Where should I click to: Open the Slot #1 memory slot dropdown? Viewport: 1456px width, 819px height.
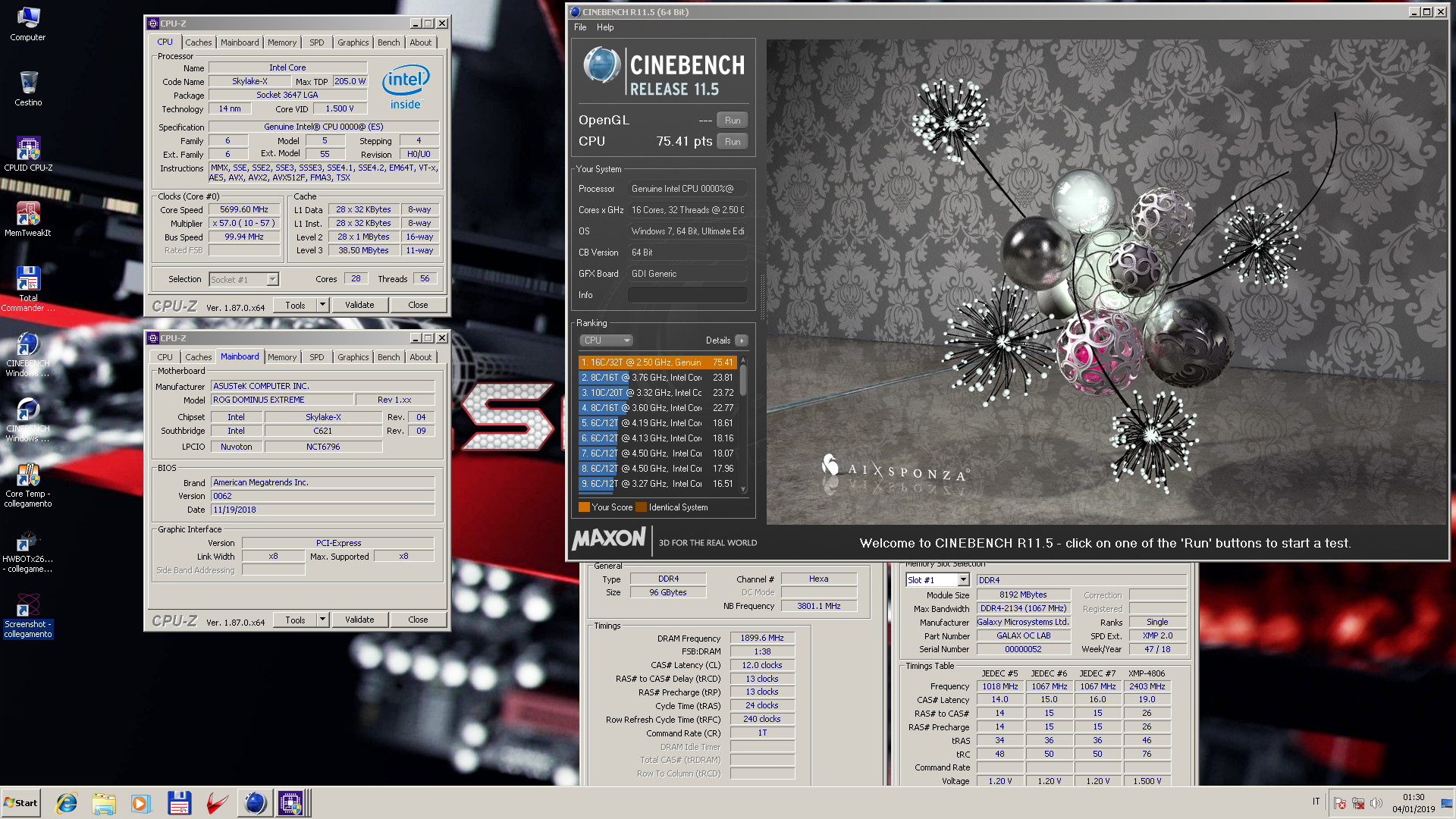[937, 580]
